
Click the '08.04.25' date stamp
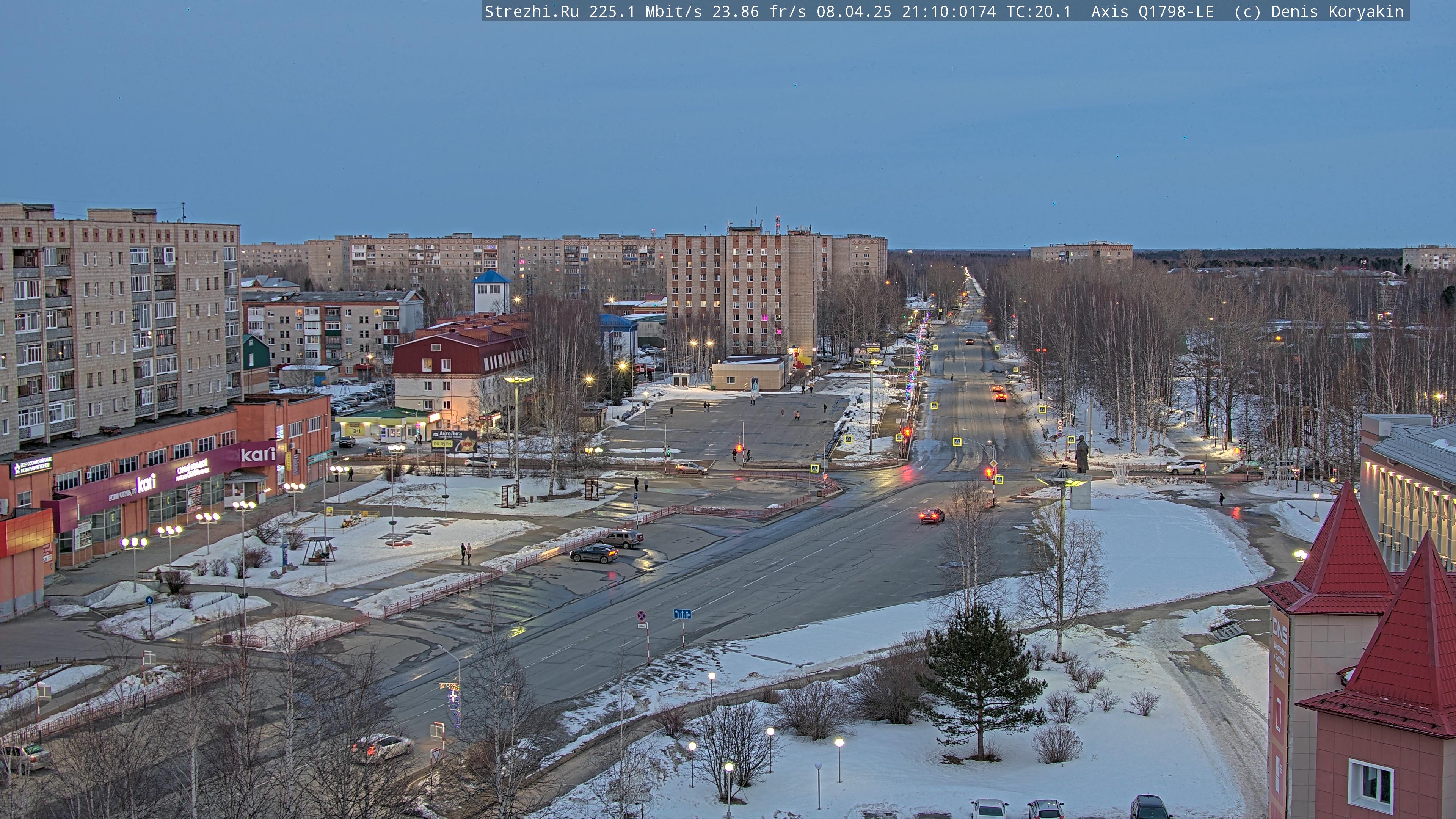[854, 12]
